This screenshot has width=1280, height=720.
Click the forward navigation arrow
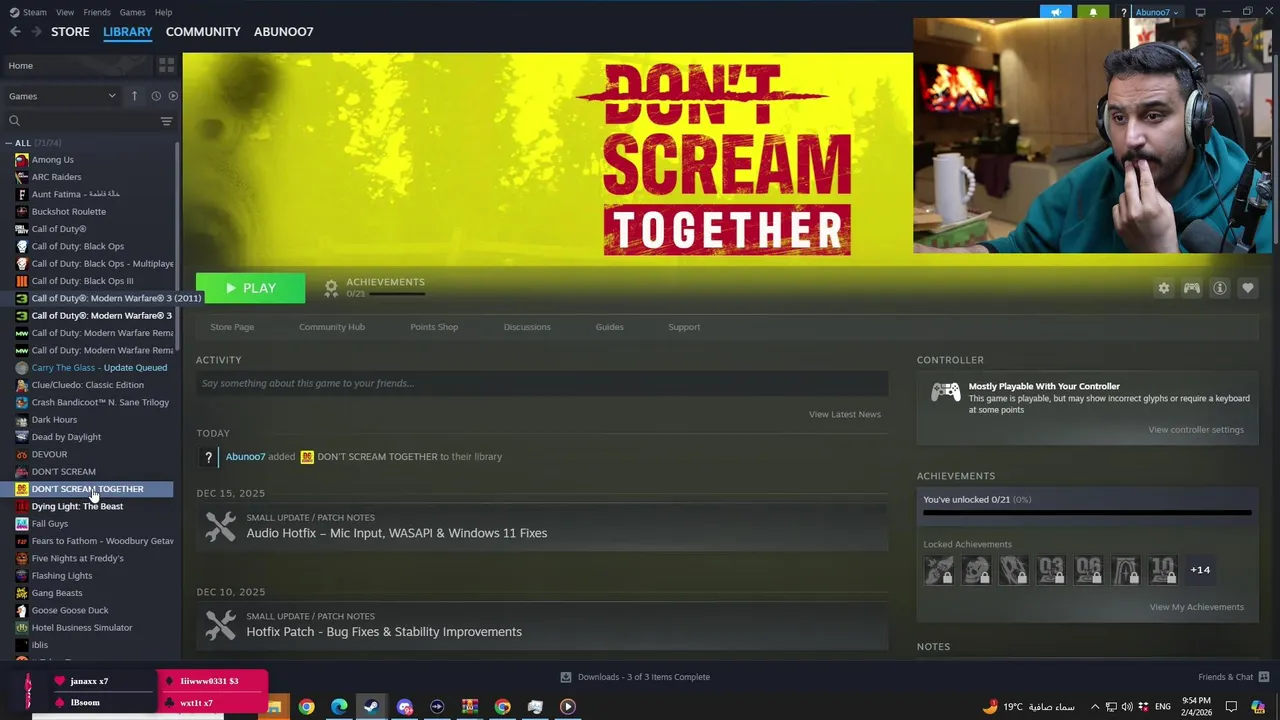coord(37,32)
